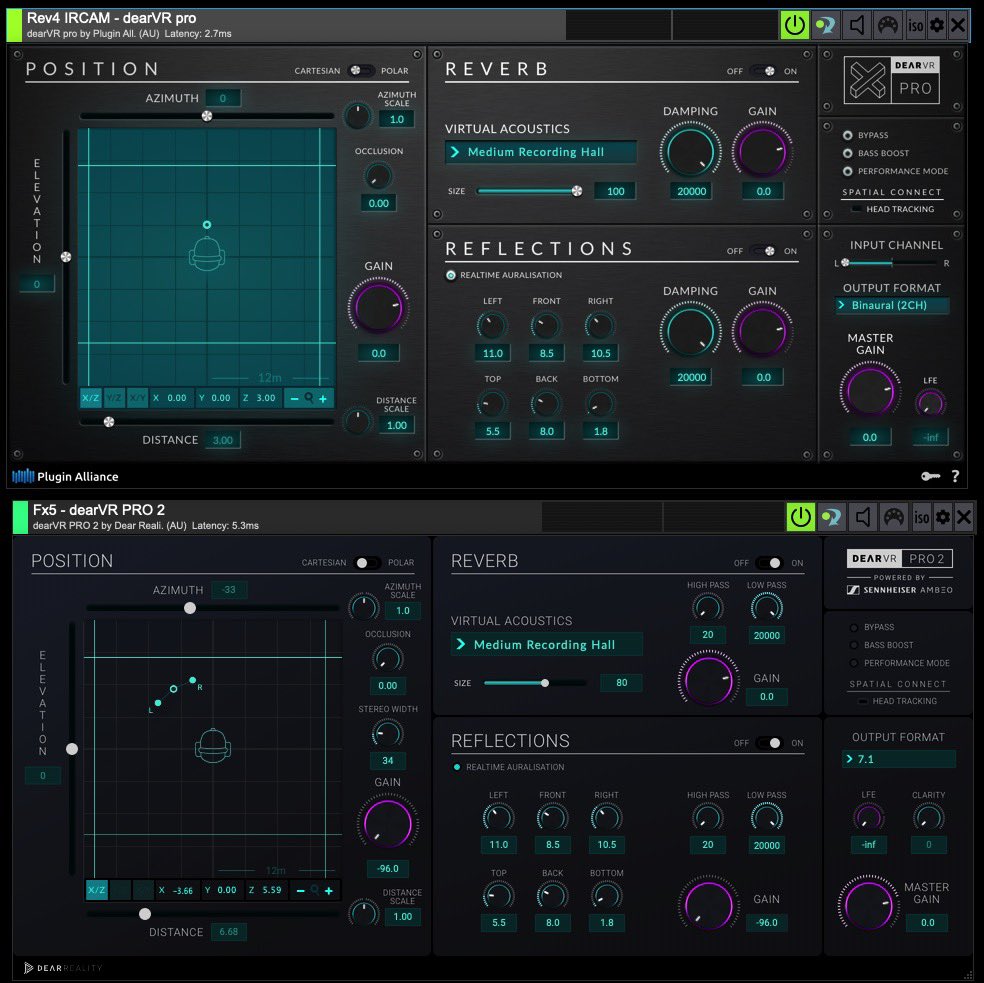Viewport: 984px width, 983px height.
Task: Open Virtual Acoustics preset list in dearVR pro
Action: click(540, 152)
